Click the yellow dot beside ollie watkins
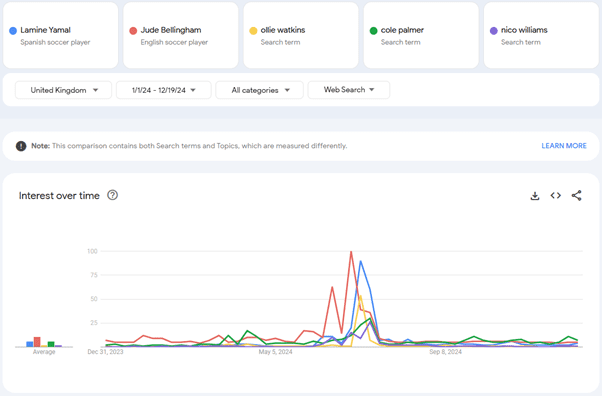The height and width of the screenshot is (396, 602). click(x=253, y=31)
